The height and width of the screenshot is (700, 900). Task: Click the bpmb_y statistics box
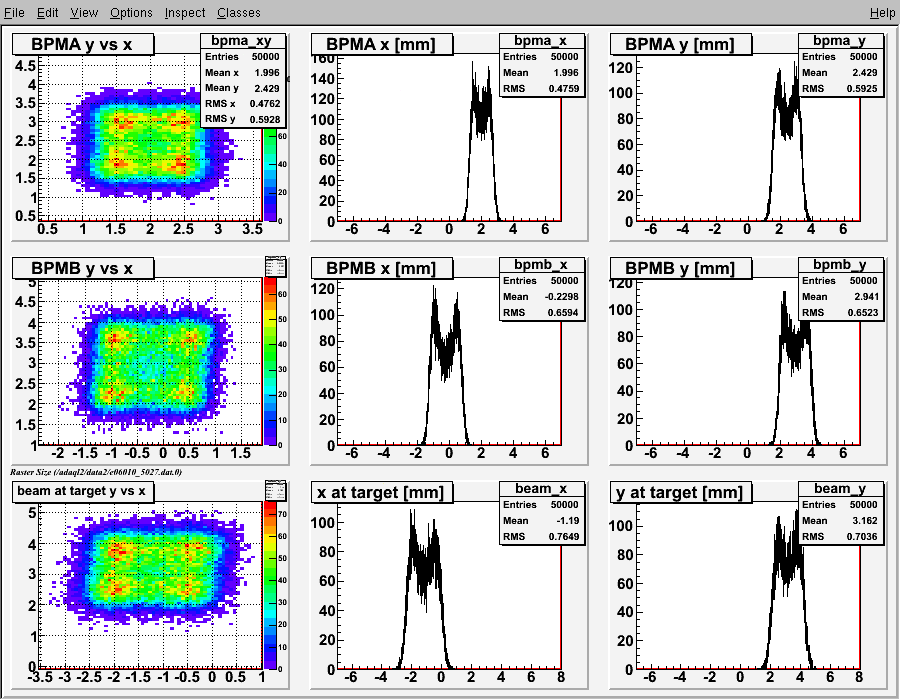841,289
